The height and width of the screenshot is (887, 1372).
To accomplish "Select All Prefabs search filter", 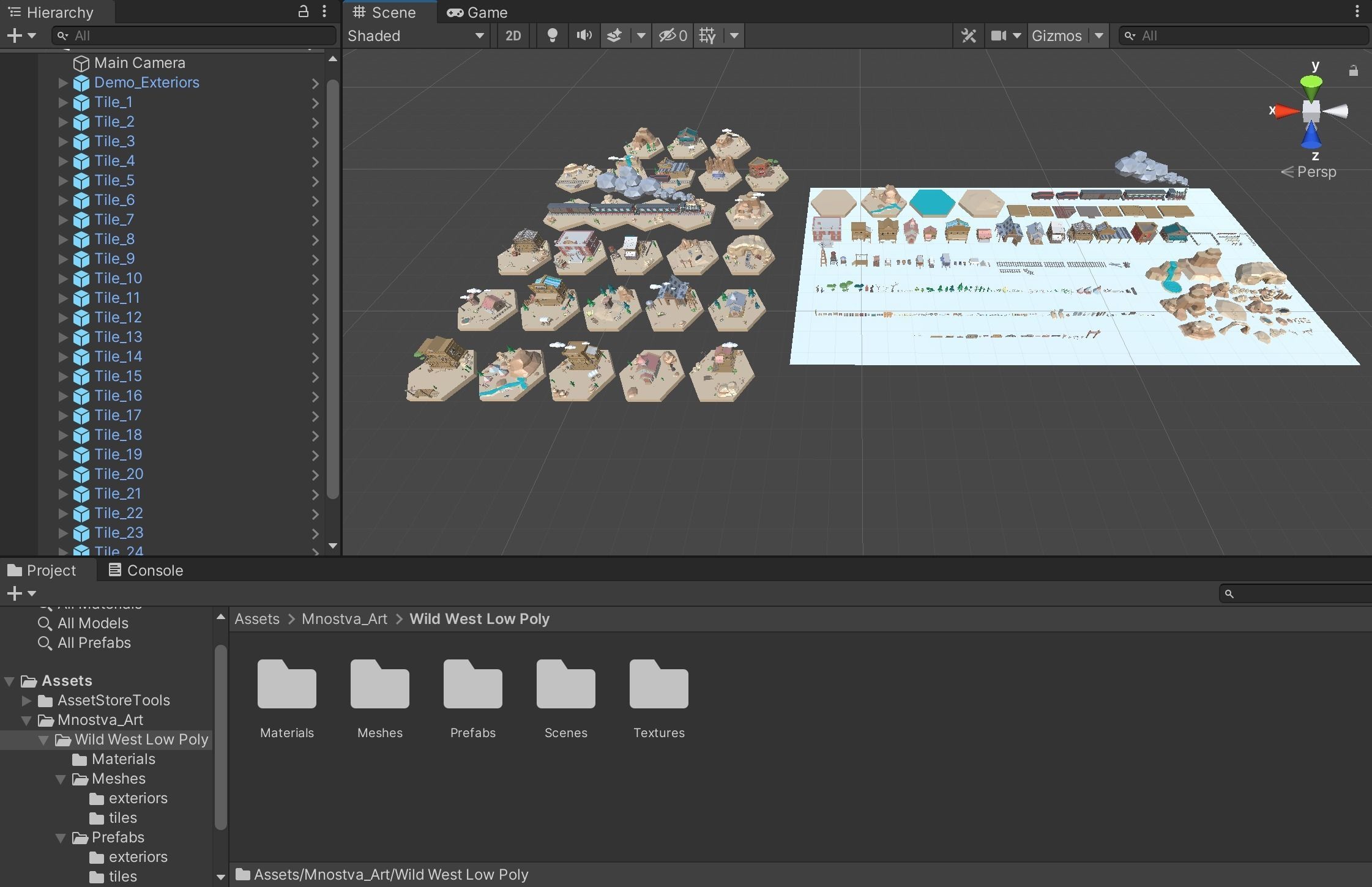I will 94,642.
